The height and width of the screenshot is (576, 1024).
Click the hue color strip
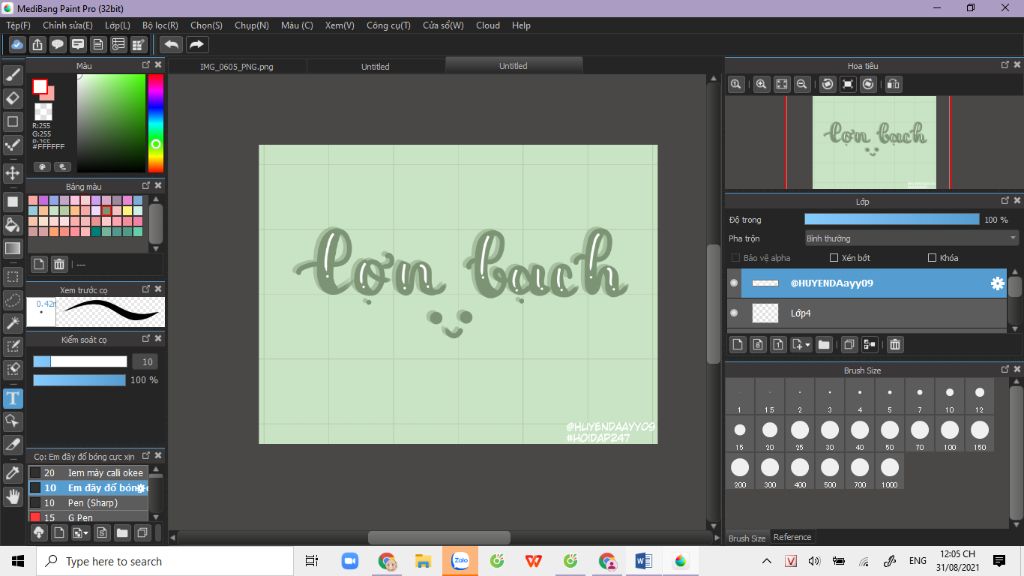(155, 123)
